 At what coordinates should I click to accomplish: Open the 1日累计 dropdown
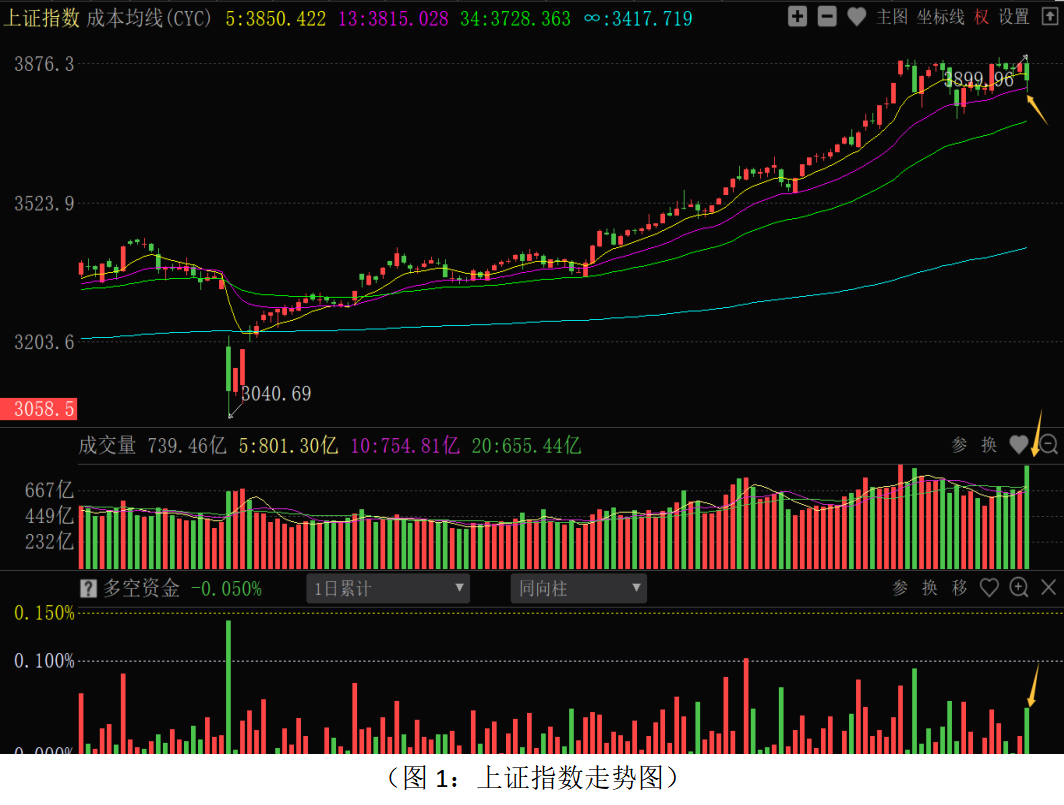(x=388, y=588)
